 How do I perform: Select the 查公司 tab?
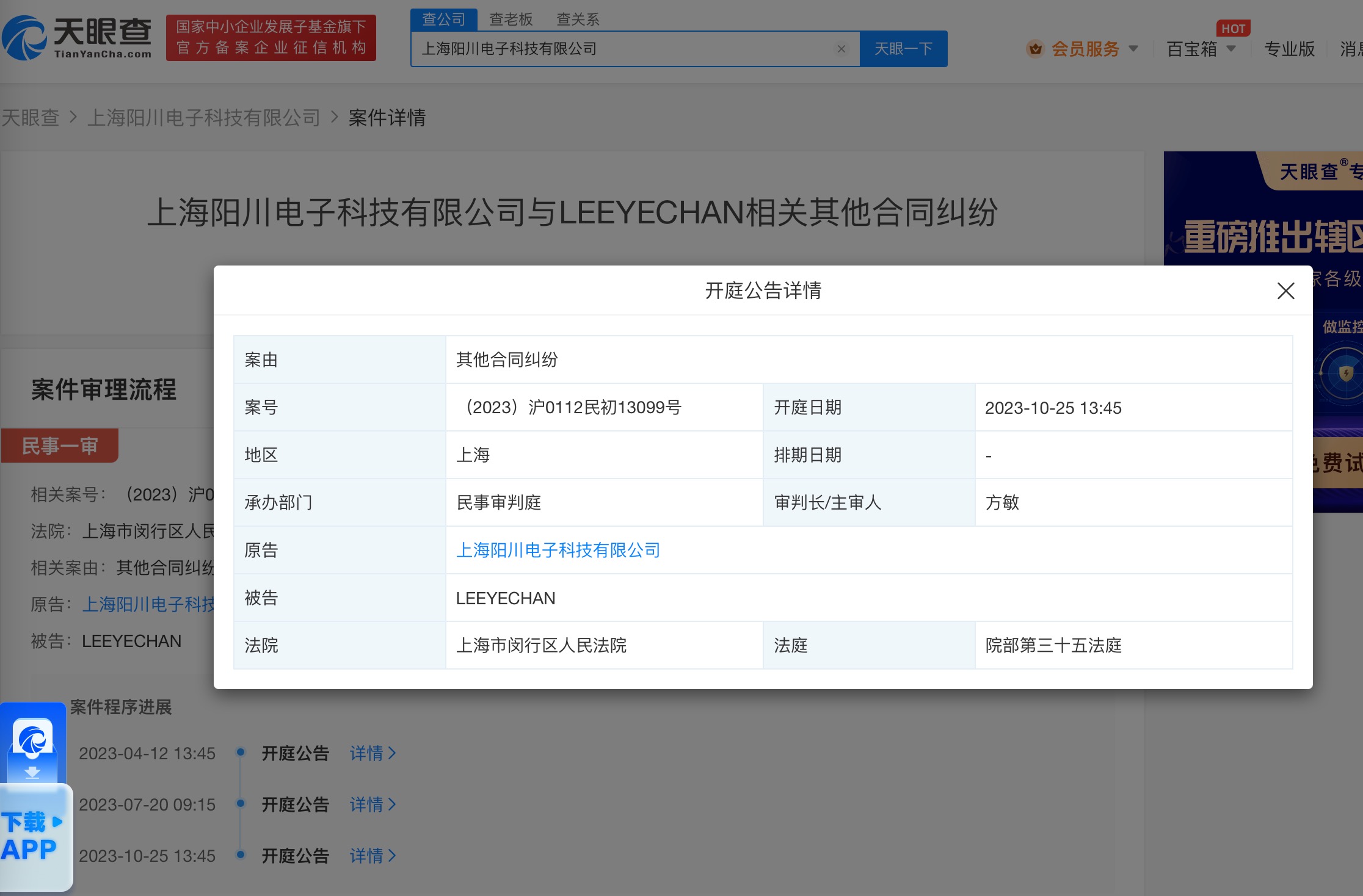(x=444, y=20)
